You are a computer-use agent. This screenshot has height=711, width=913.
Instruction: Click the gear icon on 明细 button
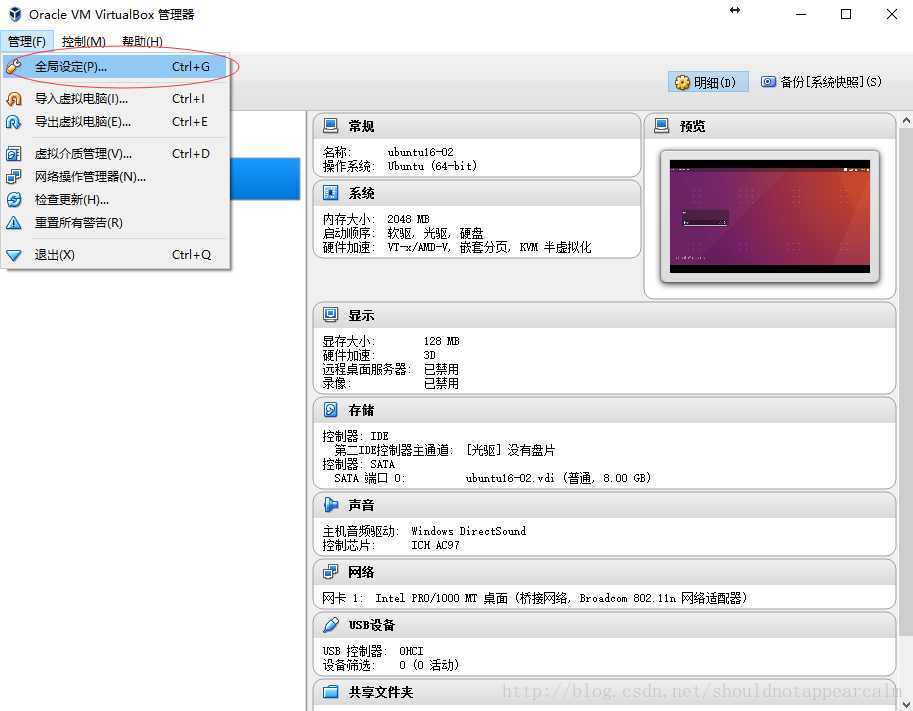pyautogui.click(x=682, y=83)
